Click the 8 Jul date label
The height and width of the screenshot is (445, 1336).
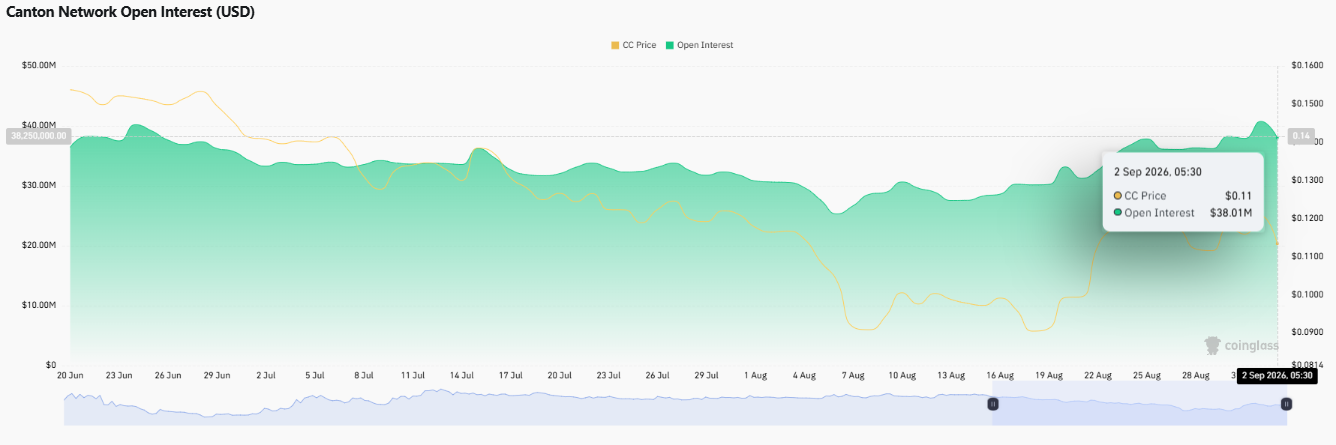pos(364,375)
